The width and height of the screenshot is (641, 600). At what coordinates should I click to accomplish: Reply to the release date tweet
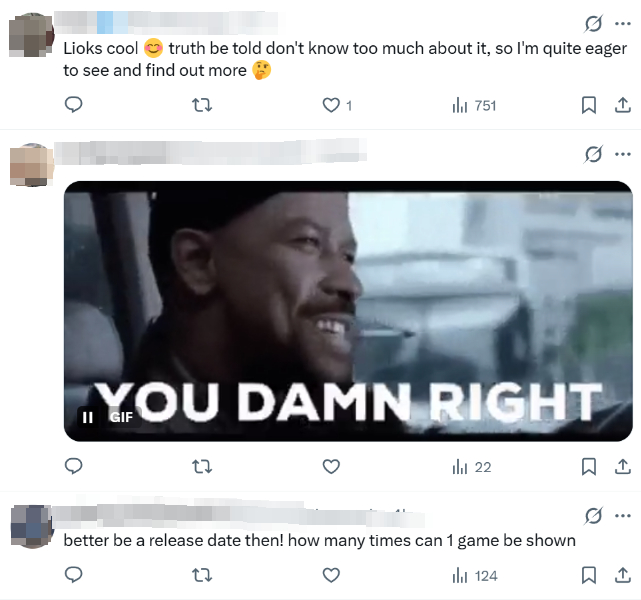coord(74,575)
